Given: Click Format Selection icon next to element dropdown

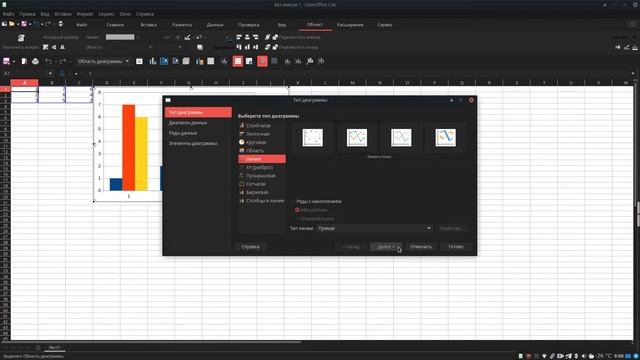Looking at the screenshot, I should point(139,61).
